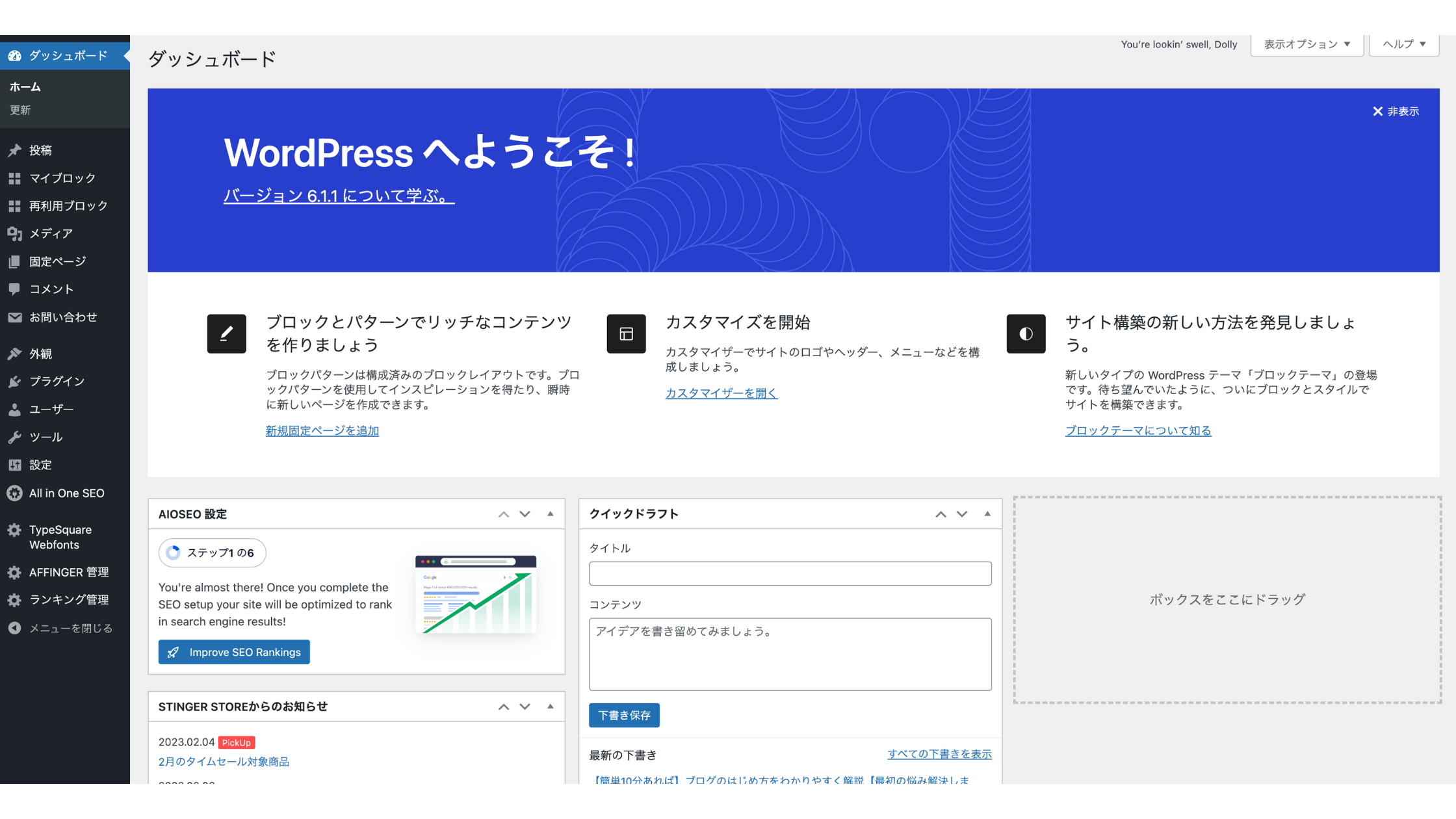Image resolution: width=1456 pixels, height=819 pixels.
Task: Click the メニューを閉じる collapse menu item
Action: (65, 628)
